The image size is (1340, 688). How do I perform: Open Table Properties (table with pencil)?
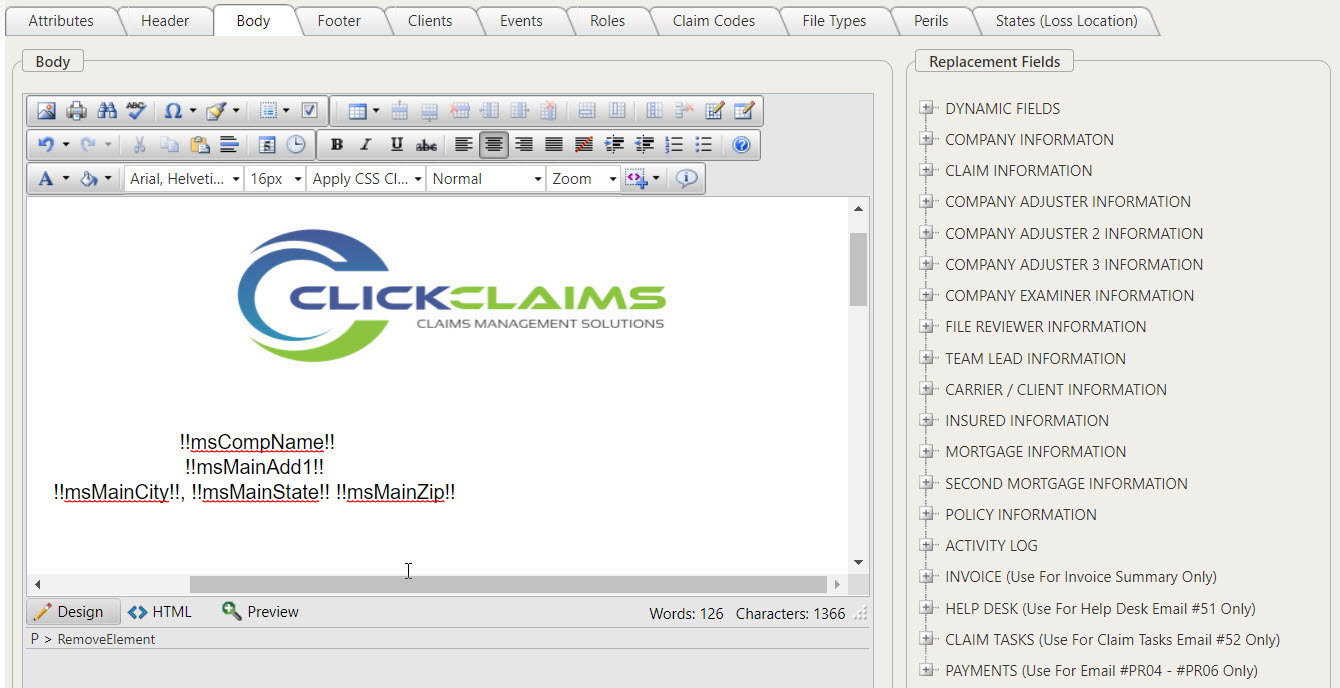[714, 111]
